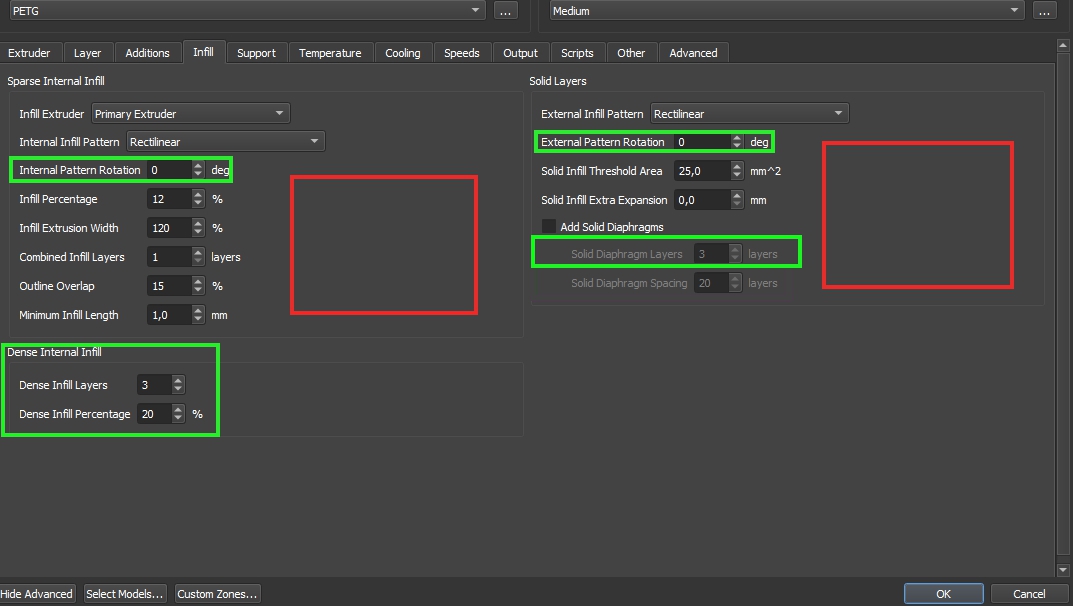Increase Infill Percentage with up arrow

(198, 195)
